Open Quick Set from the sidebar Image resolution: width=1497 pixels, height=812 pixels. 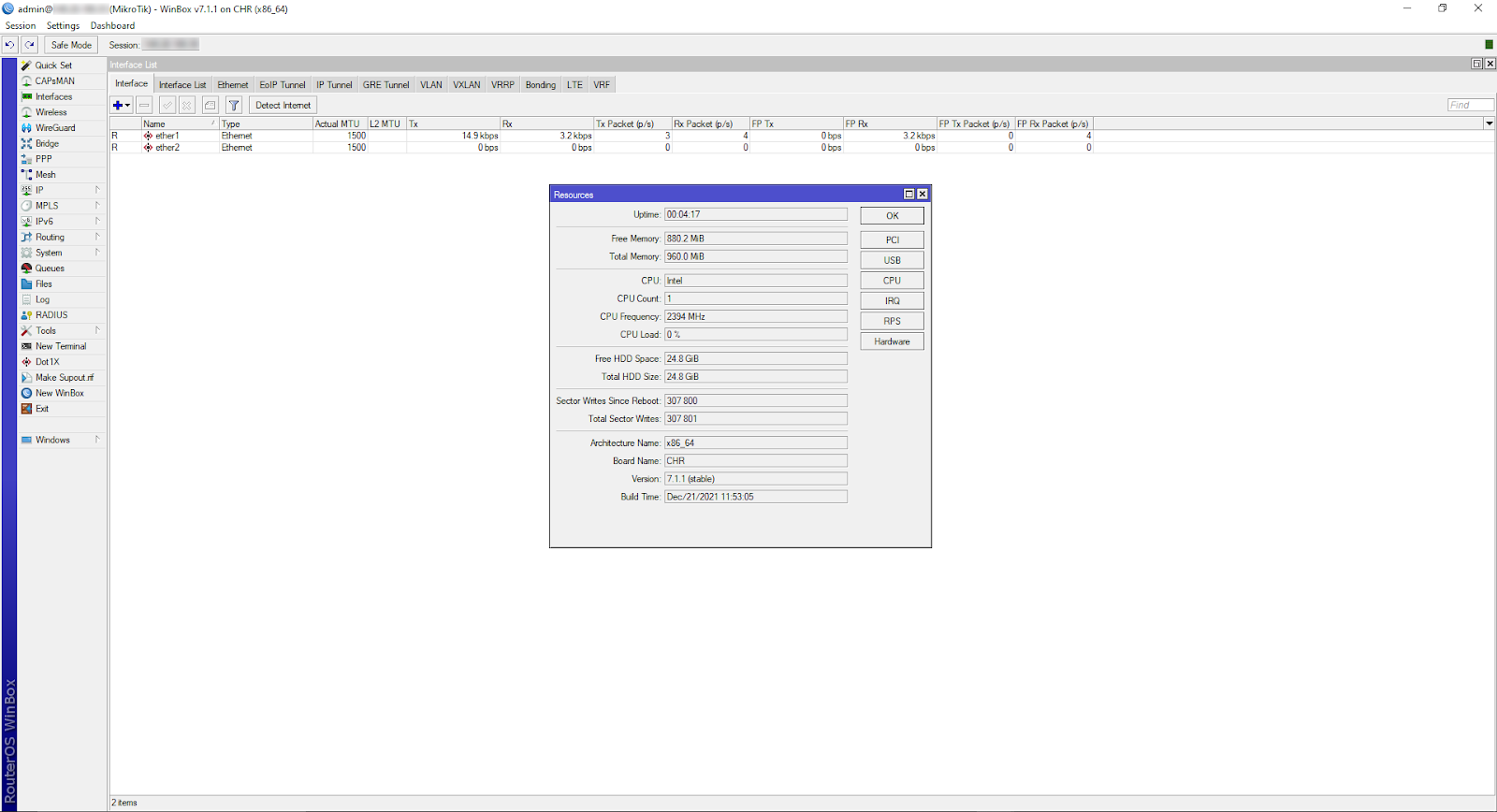(53, 65)
